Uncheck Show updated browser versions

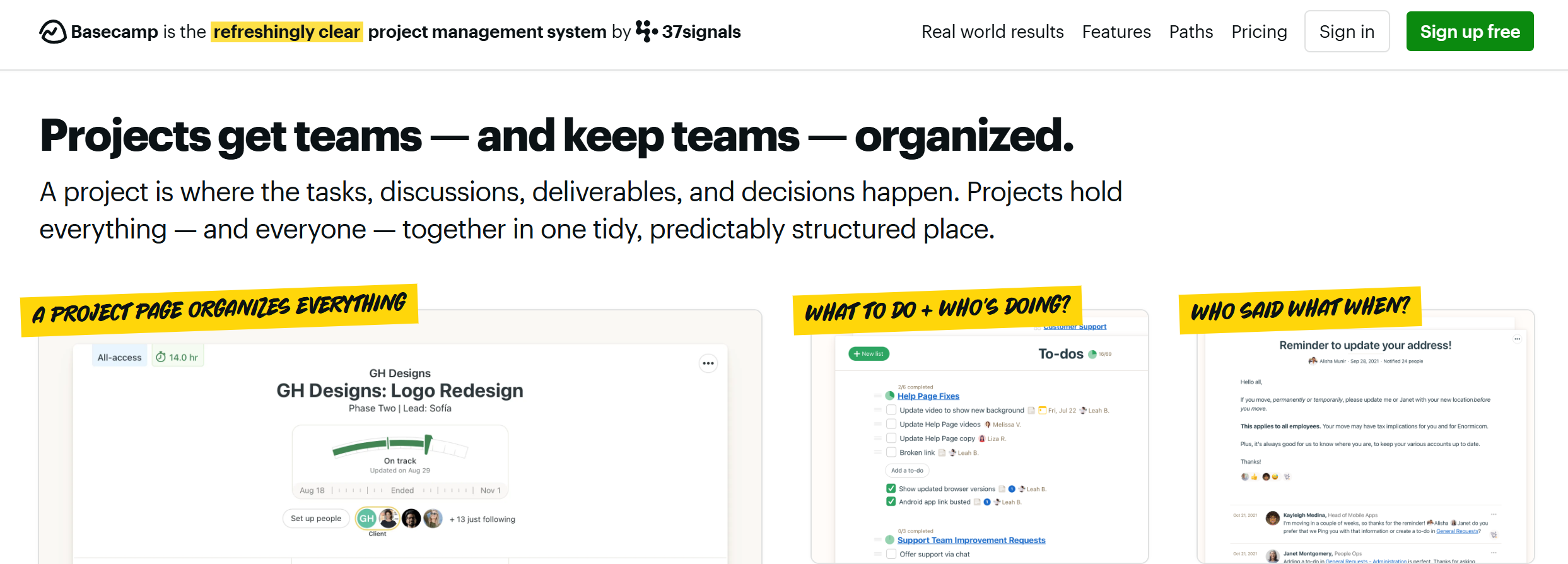891,488
